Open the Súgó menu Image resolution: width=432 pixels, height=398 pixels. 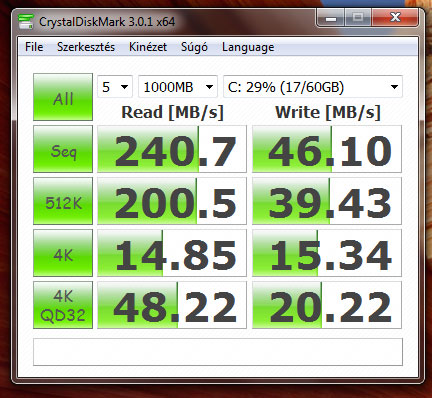194,47
